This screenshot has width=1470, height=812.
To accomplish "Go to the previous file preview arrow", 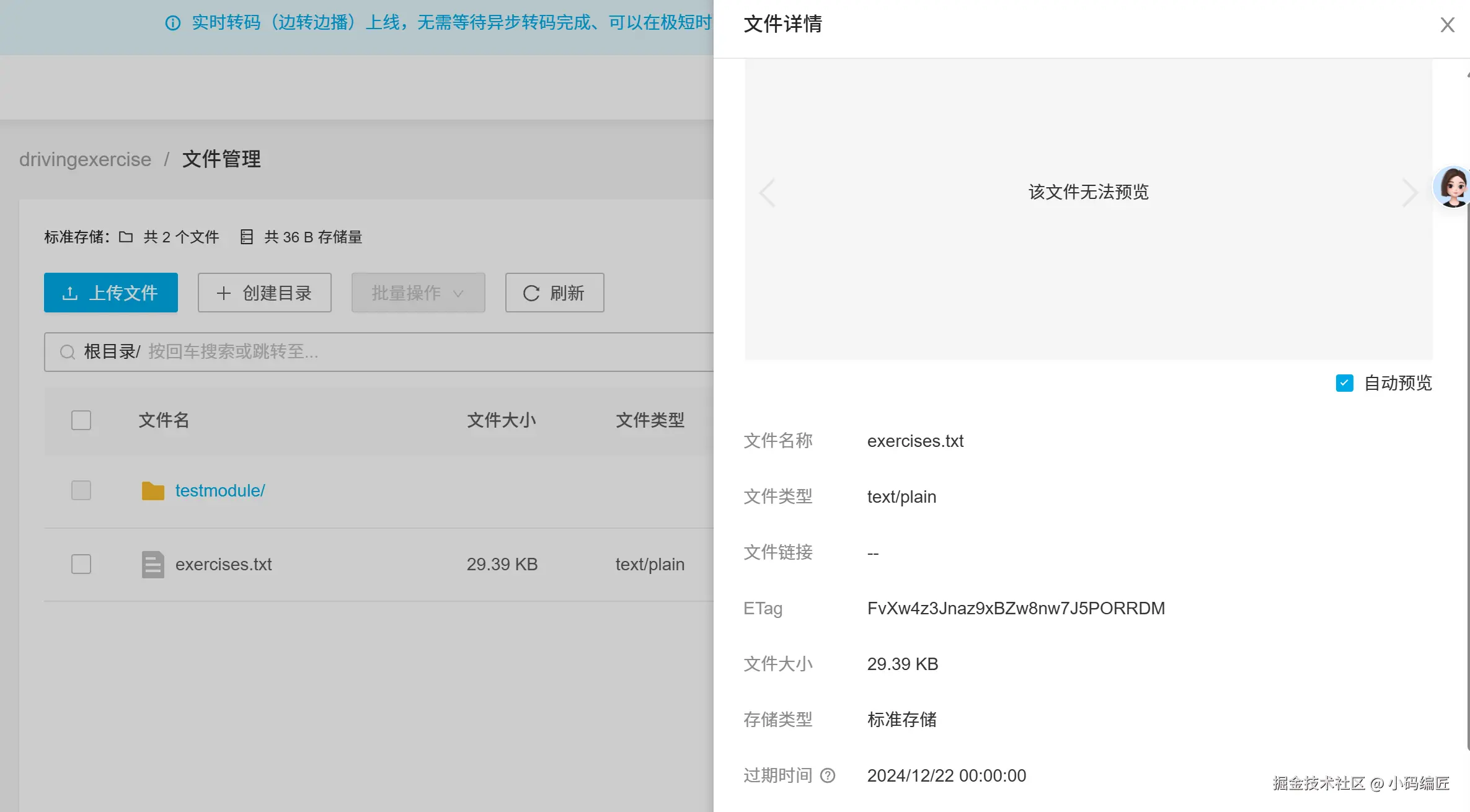I will [x=767, y=193].
